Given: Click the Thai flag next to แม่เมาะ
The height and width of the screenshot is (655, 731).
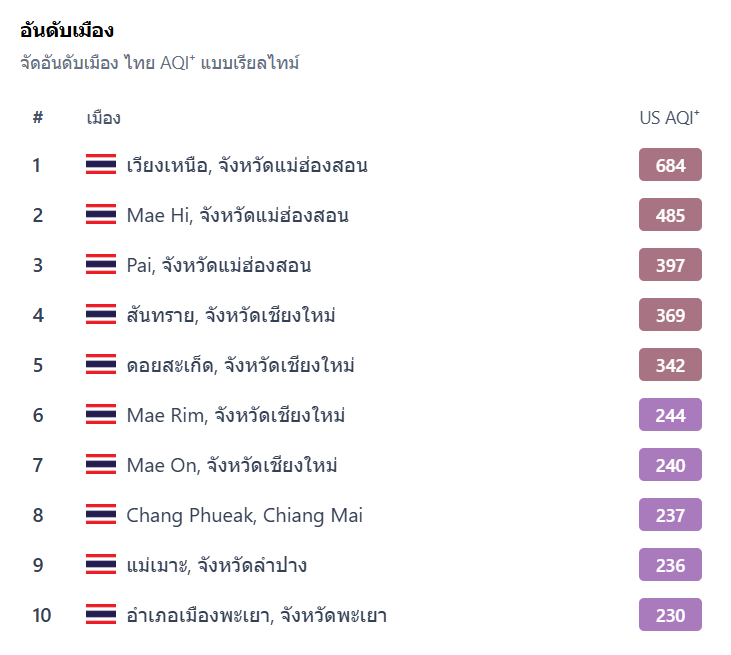Looking at the screenshot, I should [101, 565].
